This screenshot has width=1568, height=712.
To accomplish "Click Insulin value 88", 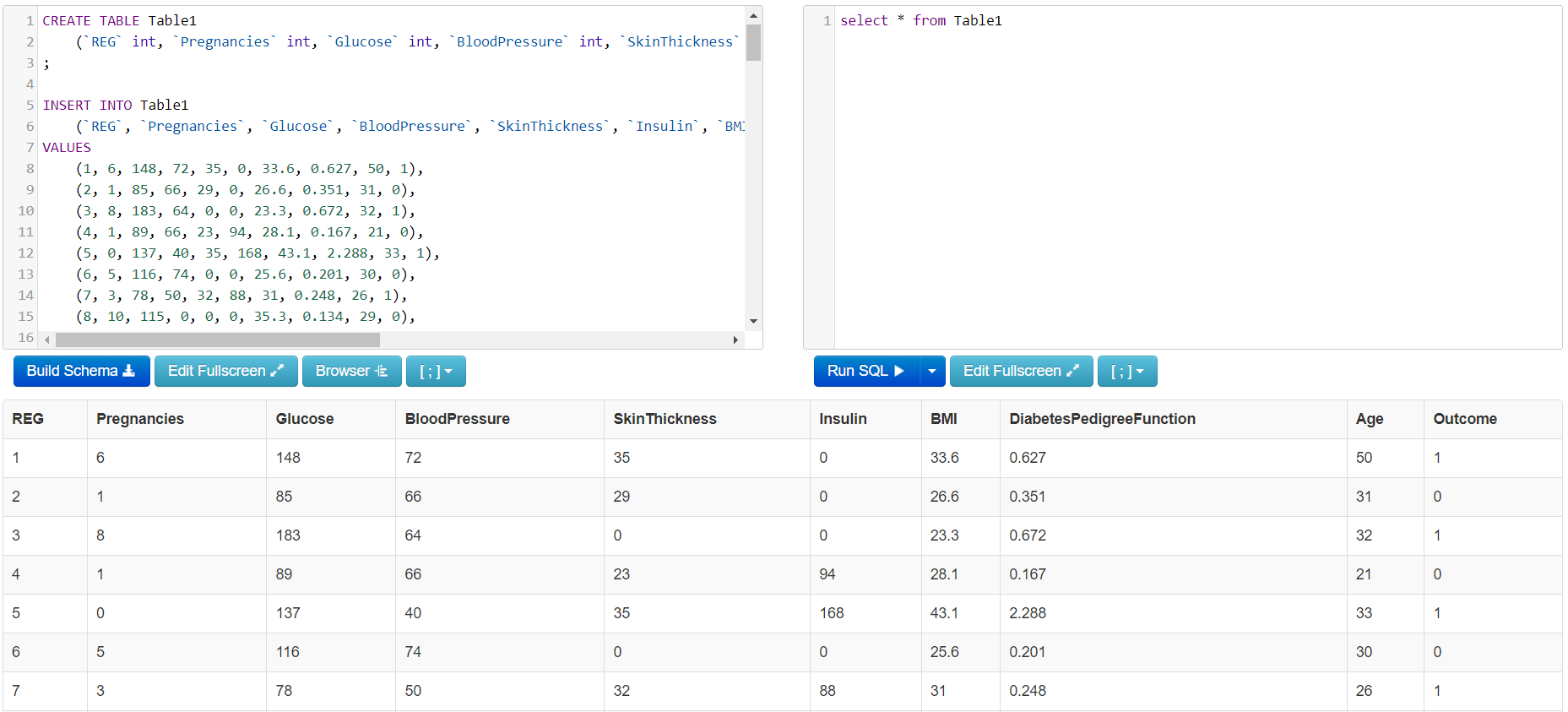I will coord(827,691).
